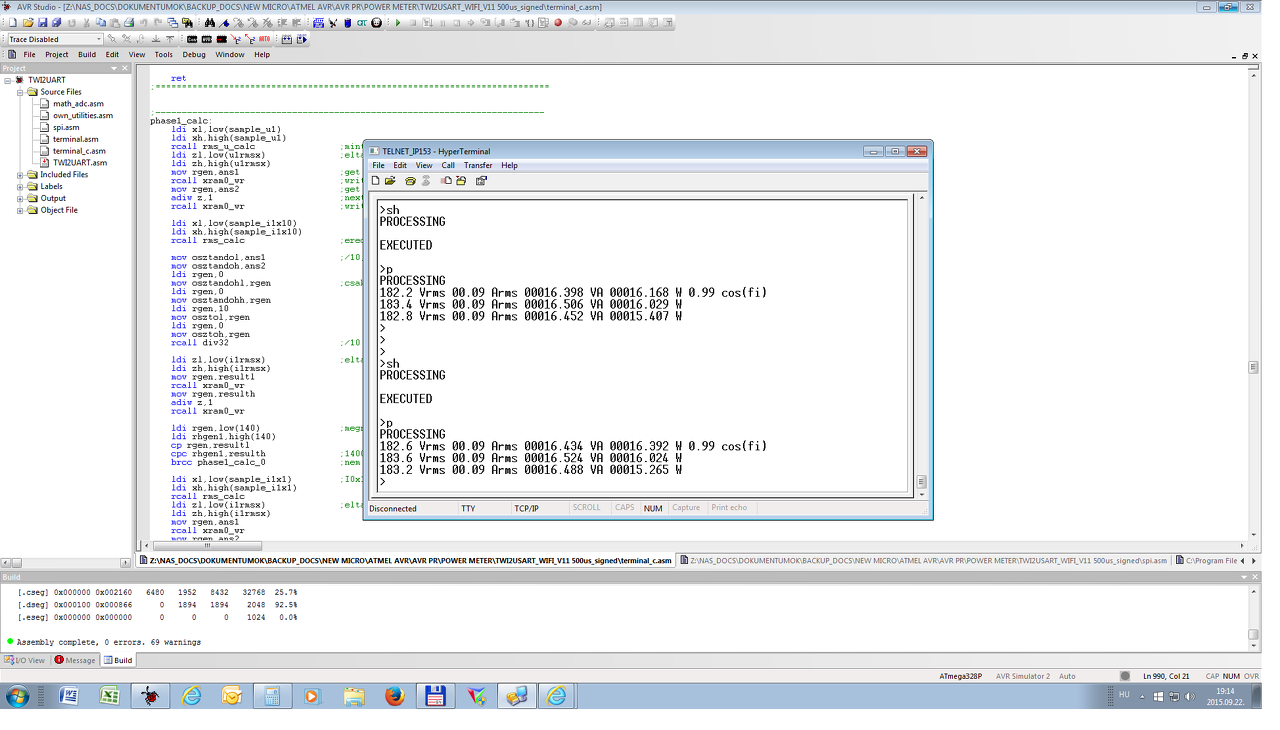Open Microsoft Word from the taskbar
Viewport: 1280px width, 730px height.
click(69, 696)
